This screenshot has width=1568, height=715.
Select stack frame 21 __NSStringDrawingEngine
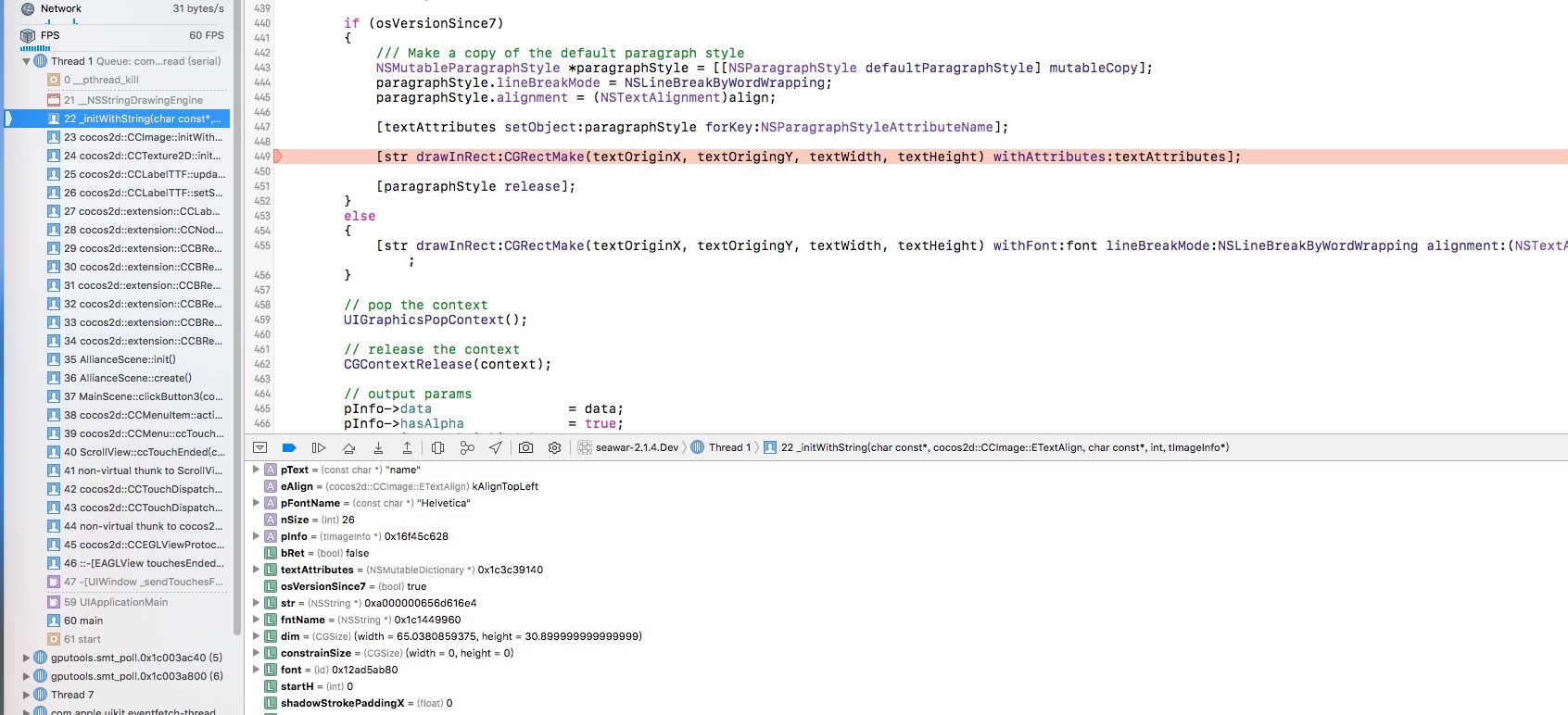coord(117,100)
